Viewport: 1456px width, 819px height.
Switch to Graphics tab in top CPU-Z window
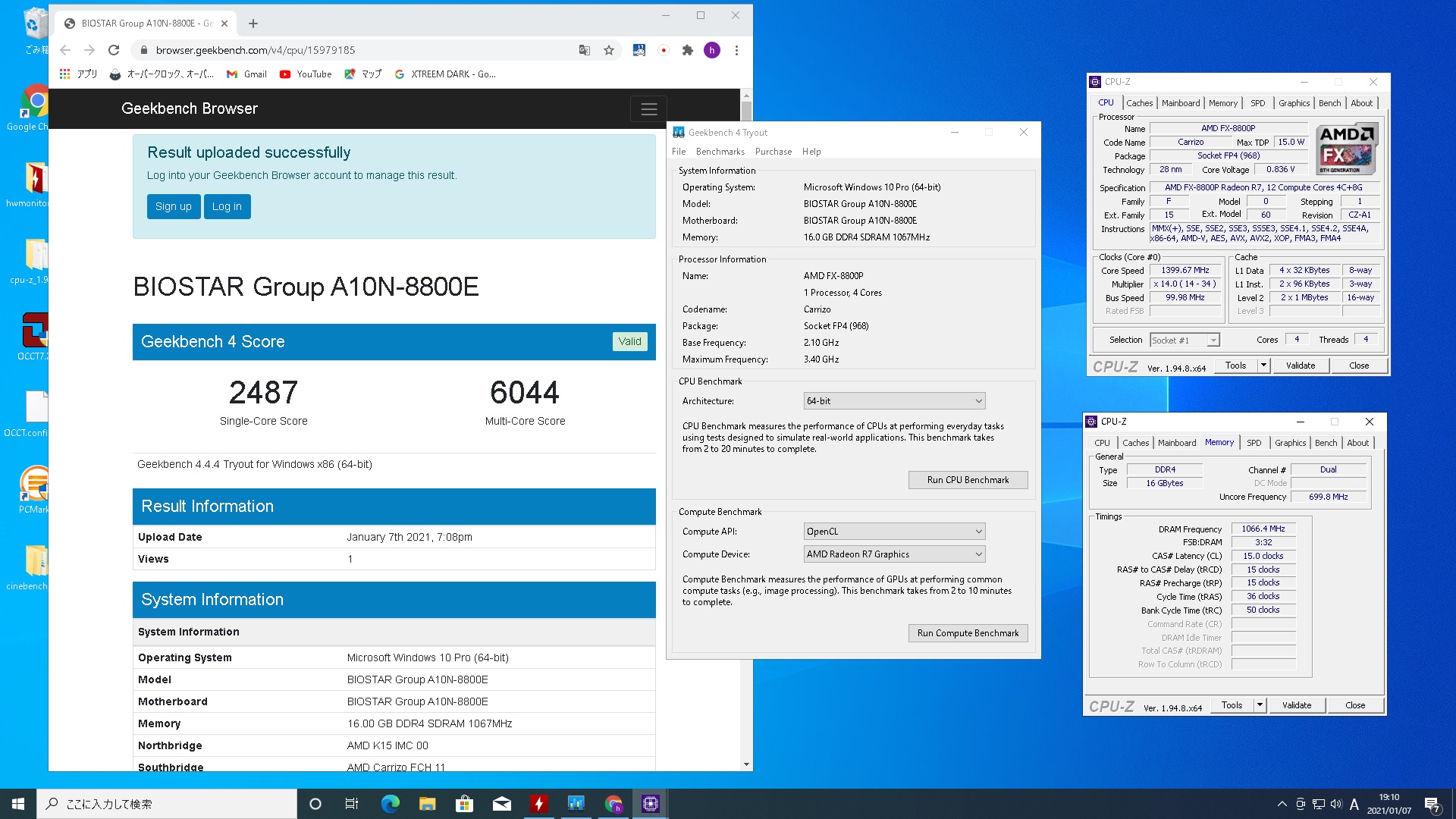point(1294,103)
